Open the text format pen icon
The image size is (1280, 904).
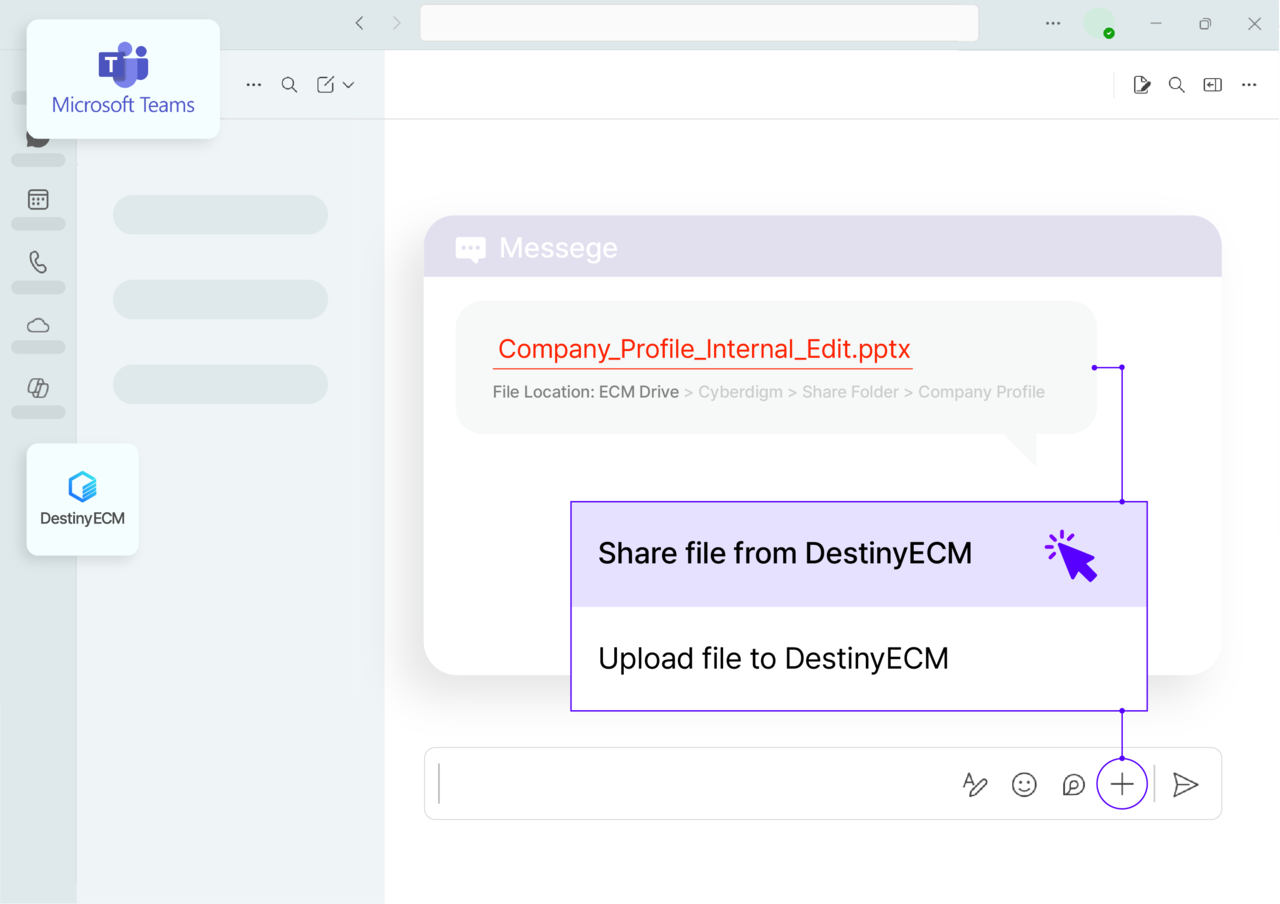pyautogui.click(x=975, y=785)
